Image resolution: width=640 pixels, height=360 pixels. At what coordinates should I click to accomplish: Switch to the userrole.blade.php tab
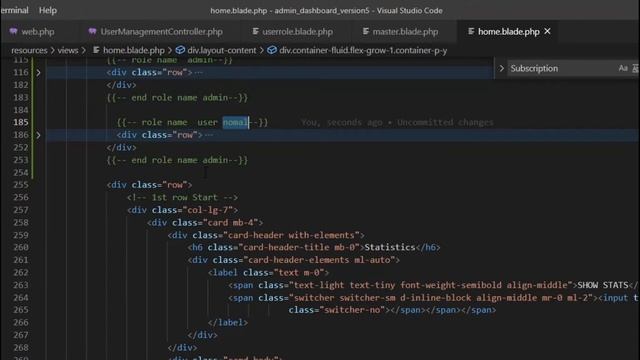click(x=297, y=31)
